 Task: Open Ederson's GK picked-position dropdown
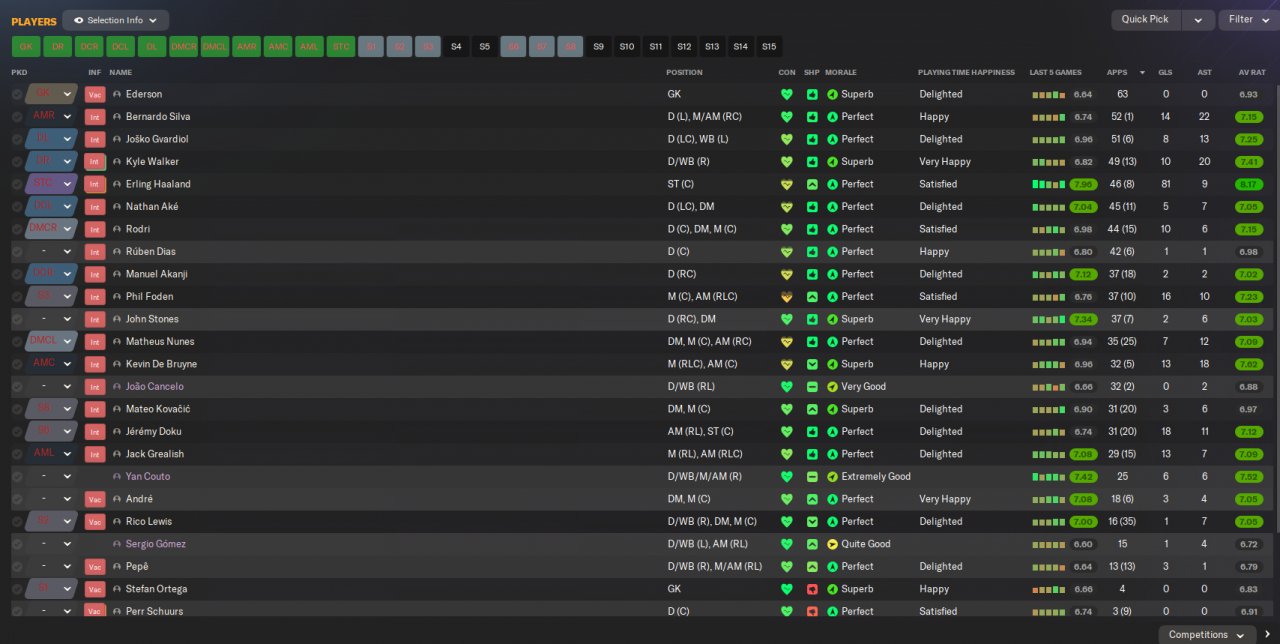[x=52, y=94]
